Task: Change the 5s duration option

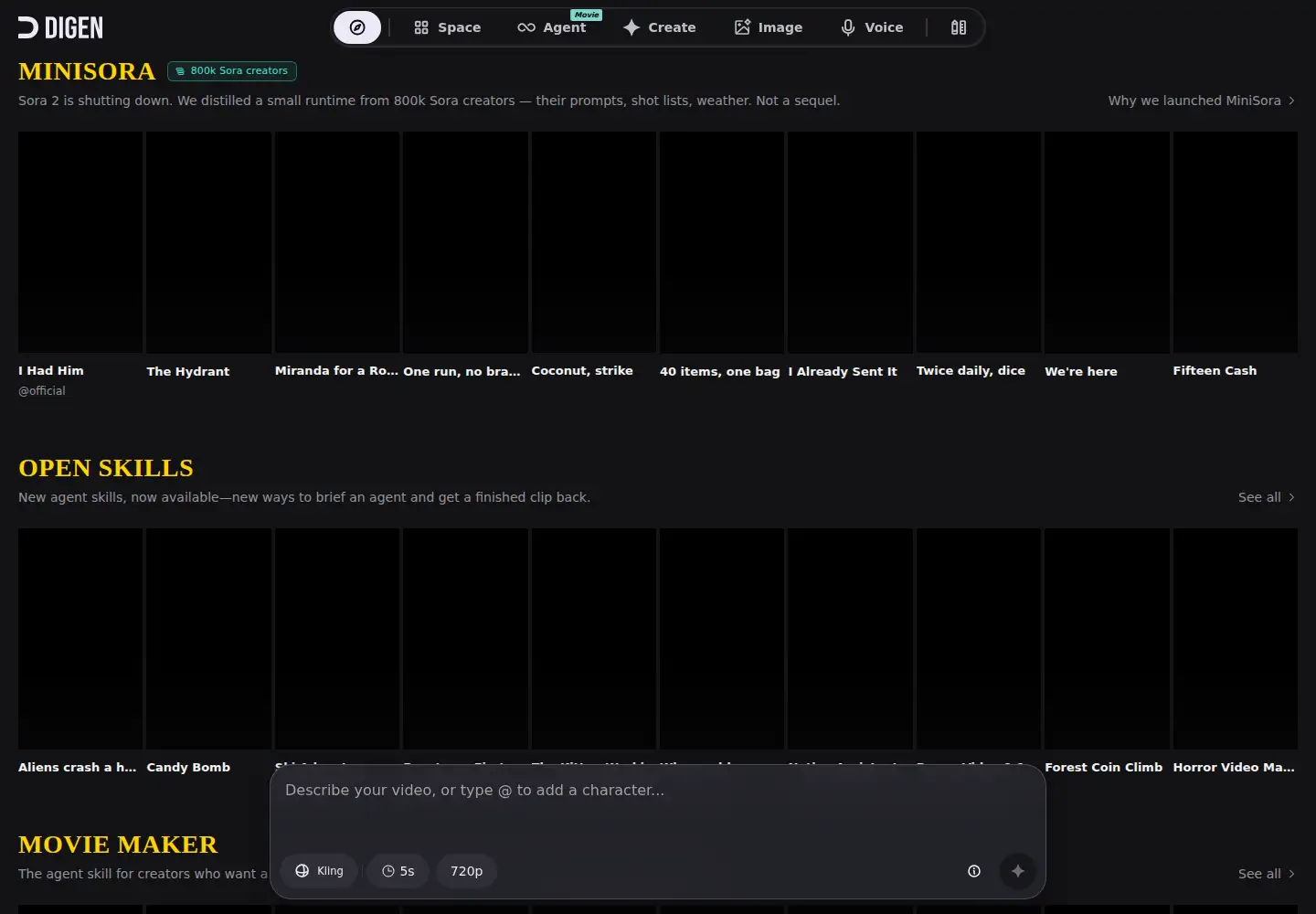Action: pos(398,871)
